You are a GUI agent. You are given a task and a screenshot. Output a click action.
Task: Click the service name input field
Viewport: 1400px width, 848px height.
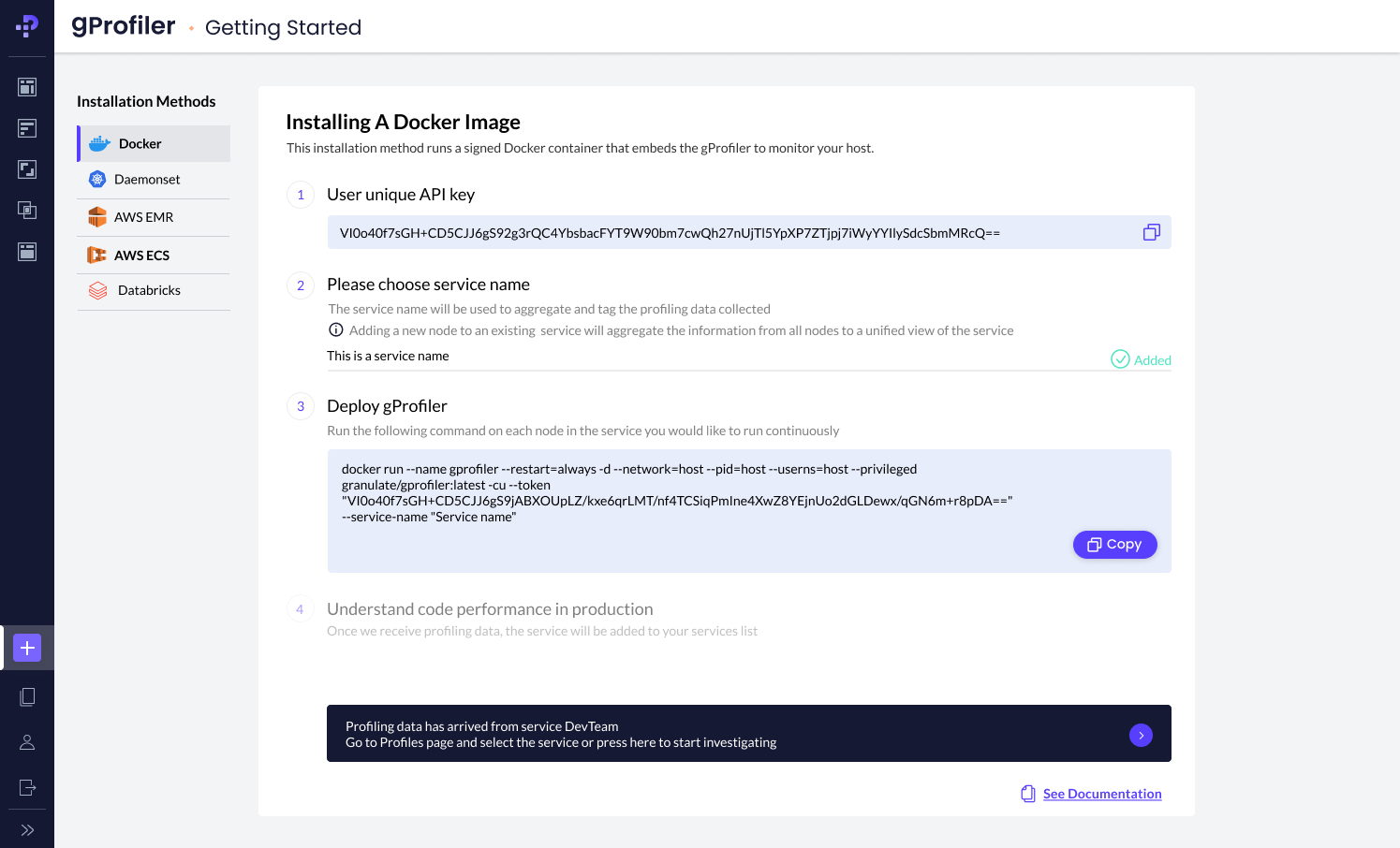(712, 357)
